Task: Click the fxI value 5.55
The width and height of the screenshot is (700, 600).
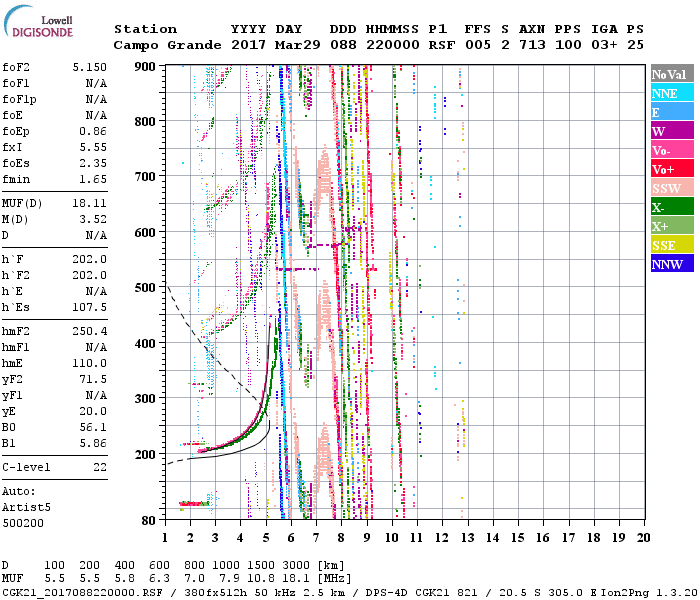Action: pos(93,147)
